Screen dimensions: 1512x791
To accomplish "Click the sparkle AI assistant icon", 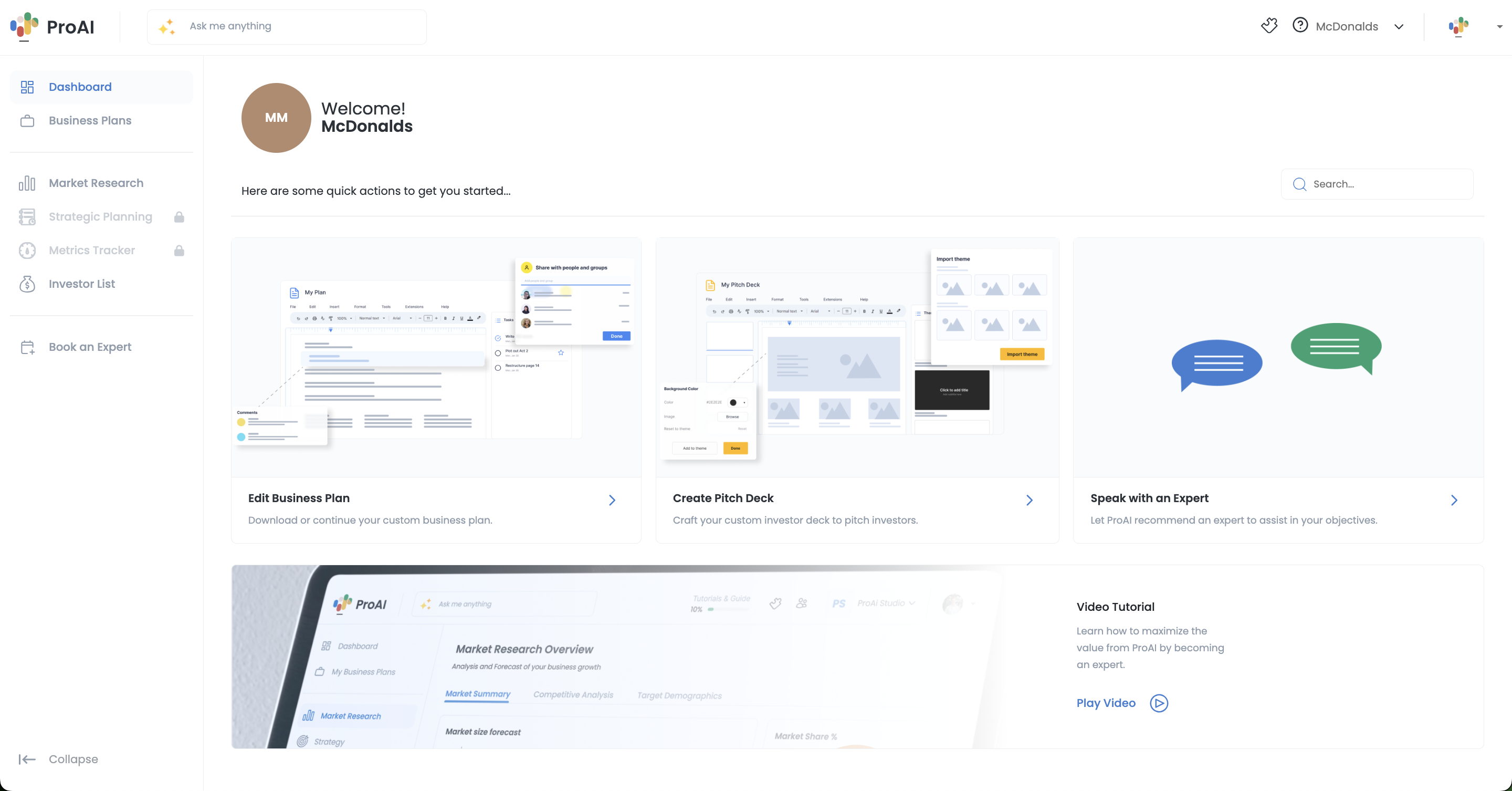I will (x=167, y=27).
